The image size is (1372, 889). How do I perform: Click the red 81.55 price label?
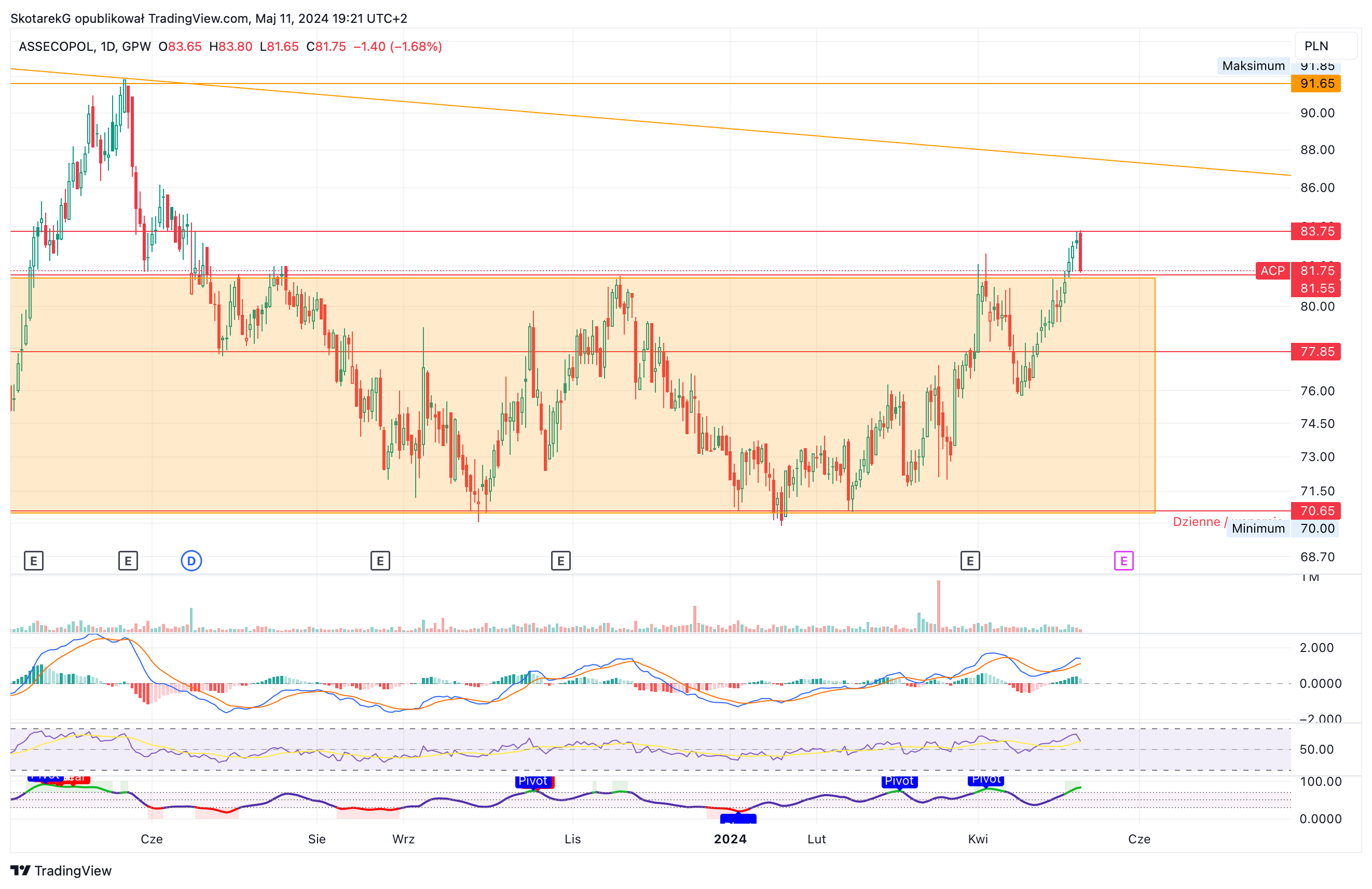1316,288
